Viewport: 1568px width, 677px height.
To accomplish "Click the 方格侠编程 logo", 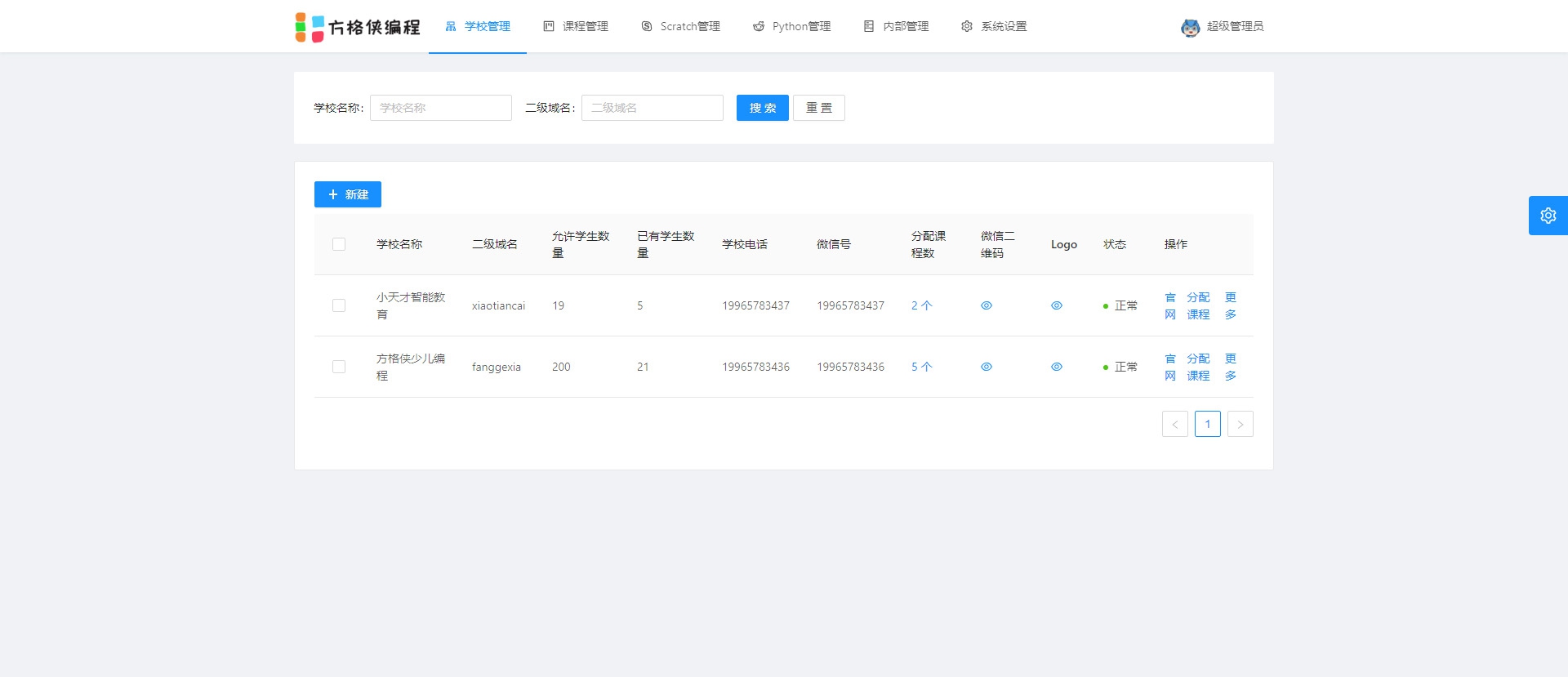I will tap(358, 27).
